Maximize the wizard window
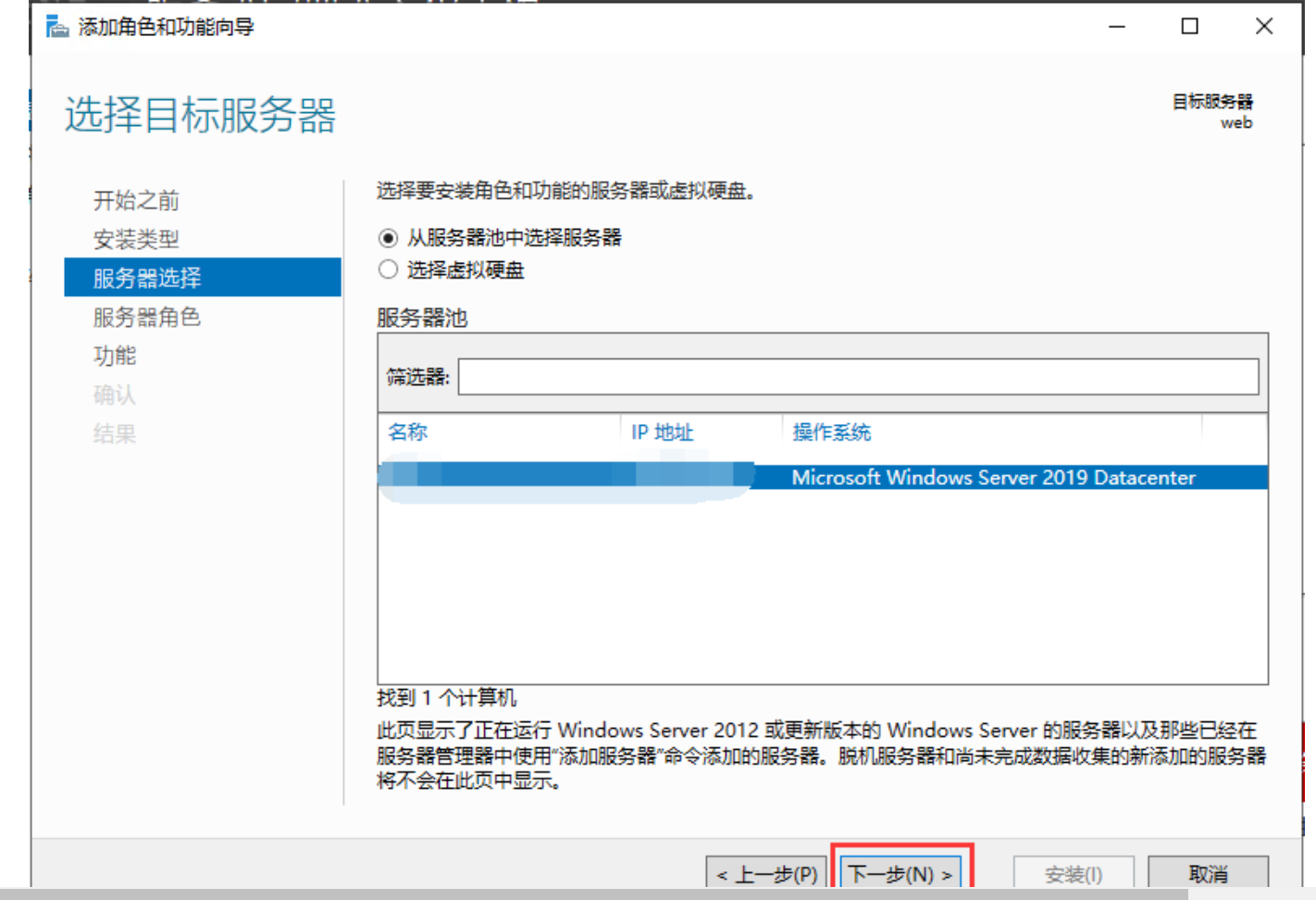 [1190, 27]
